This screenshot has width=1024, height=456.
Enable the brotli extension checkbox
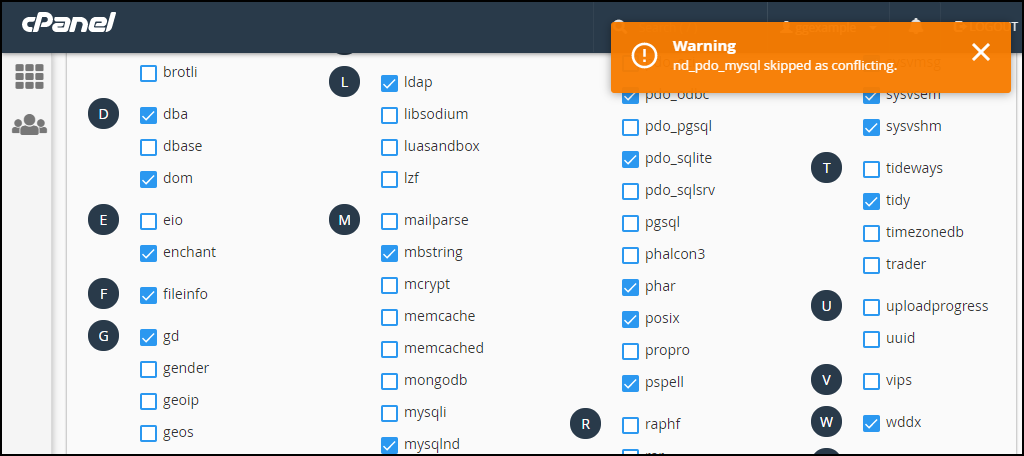pos(148,73)
